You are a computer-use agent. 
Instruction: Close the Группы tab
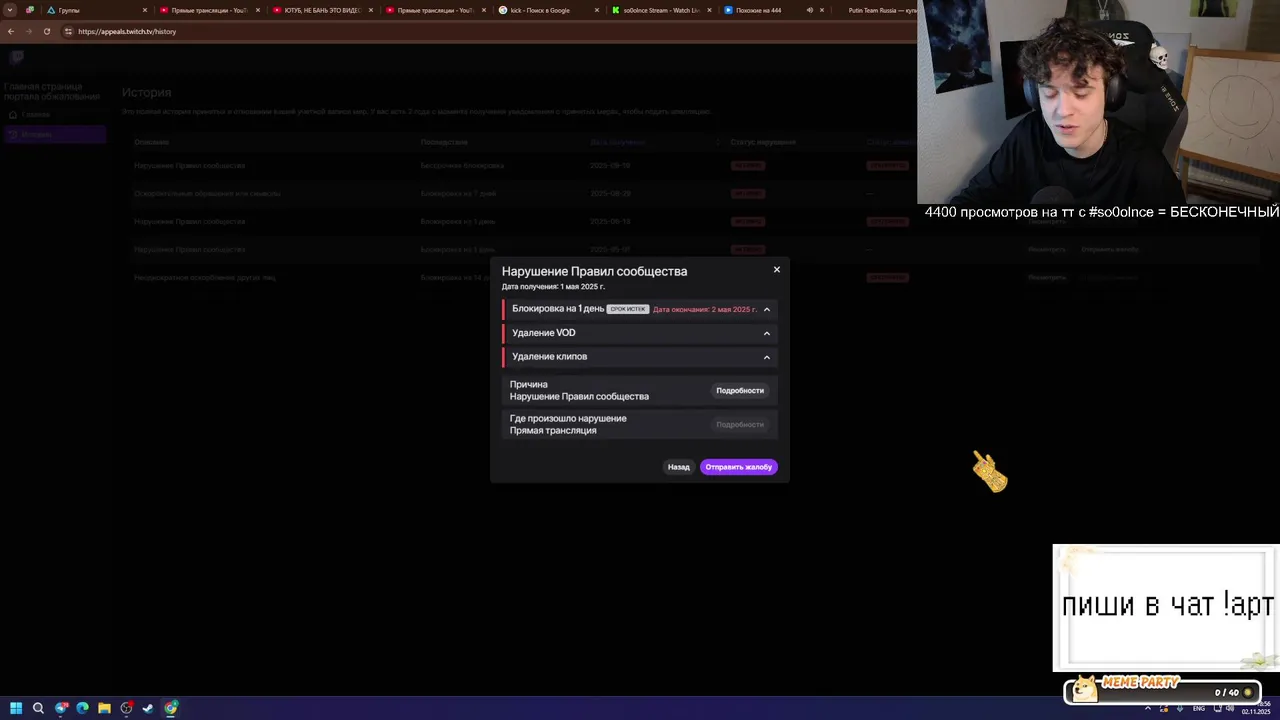[x=145, y=10]
